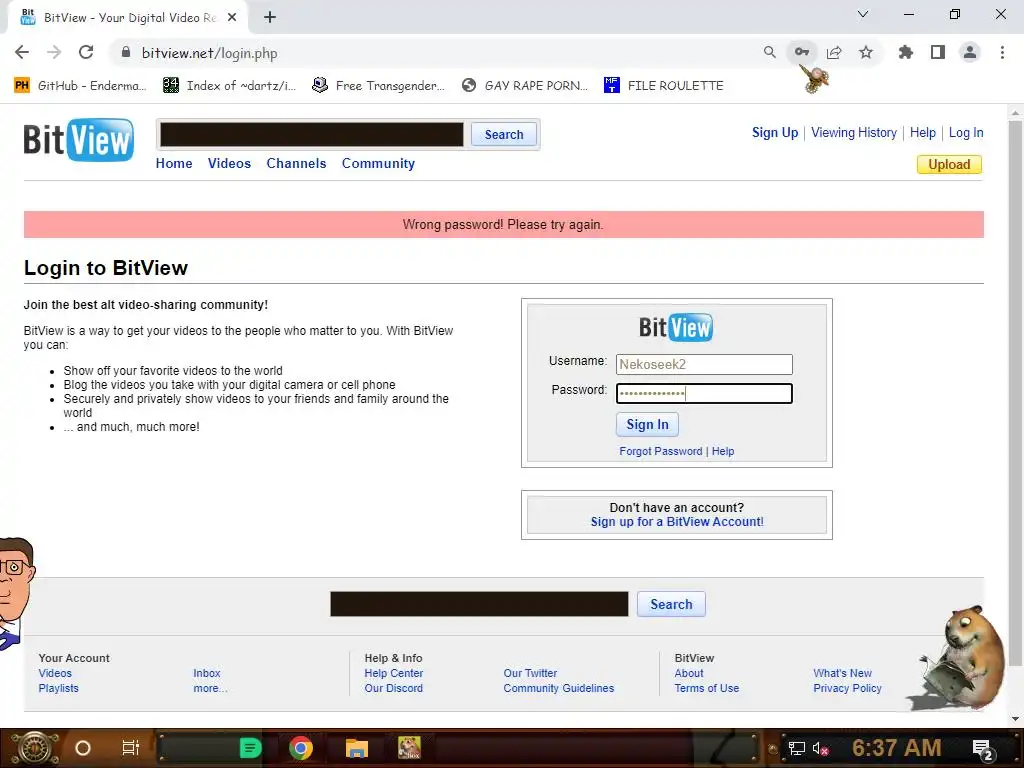Open the Start menu clock-style icon
This screenshot has height=768, width=1024.
(35, 748)
